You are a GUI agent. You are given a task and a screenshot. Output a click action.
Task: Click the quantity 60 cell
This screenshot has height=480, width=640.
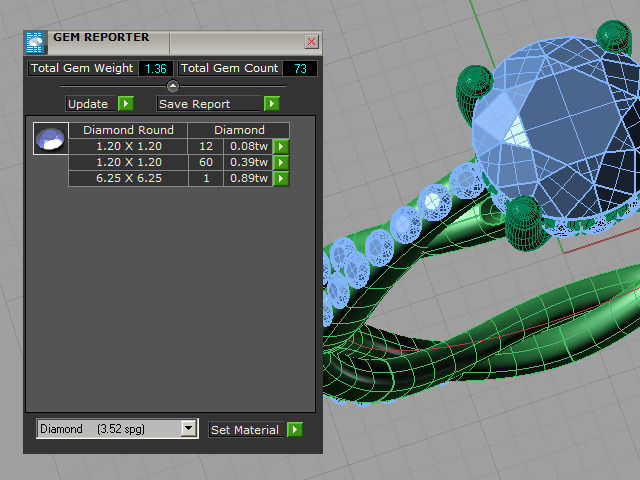tap(206, 162)
